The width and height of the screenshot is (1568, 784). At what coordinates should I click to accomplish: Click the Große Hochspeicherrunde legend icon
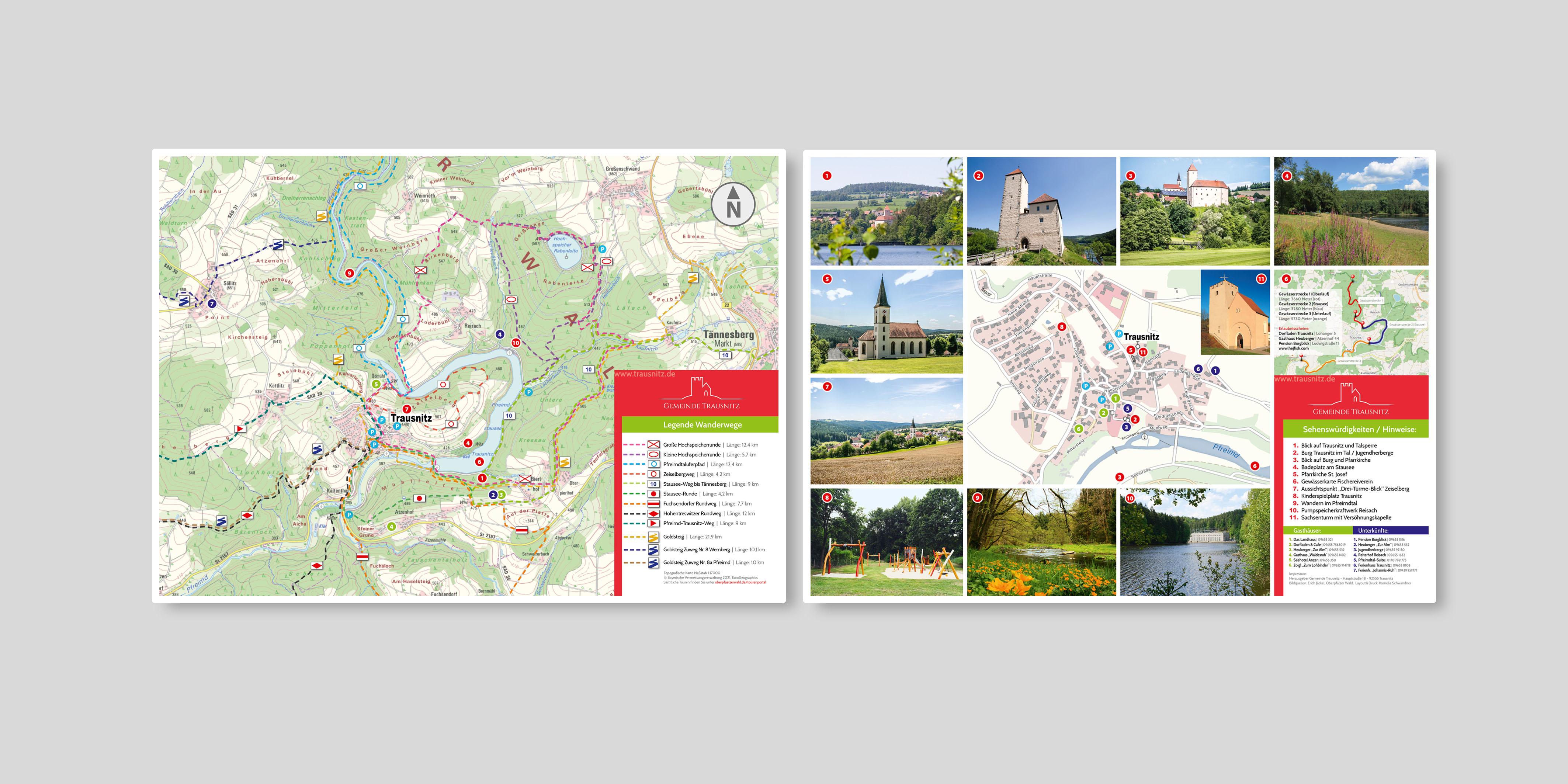[653, 444]
